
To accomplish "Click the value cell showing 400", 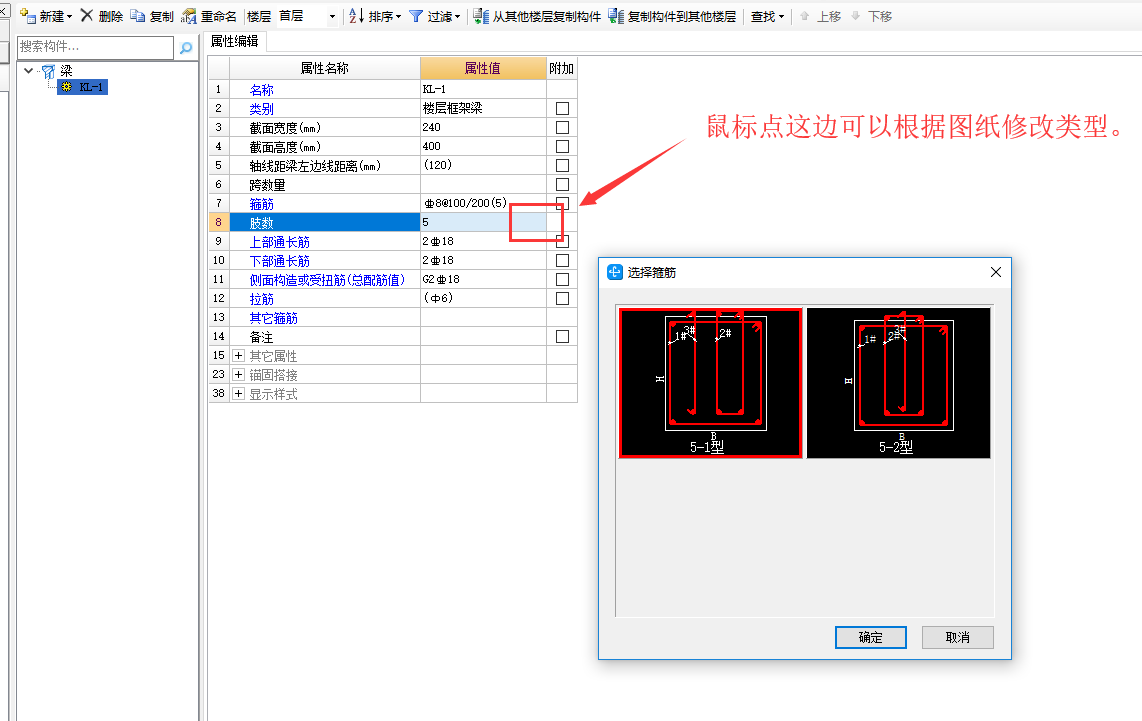I will [483, 146].
